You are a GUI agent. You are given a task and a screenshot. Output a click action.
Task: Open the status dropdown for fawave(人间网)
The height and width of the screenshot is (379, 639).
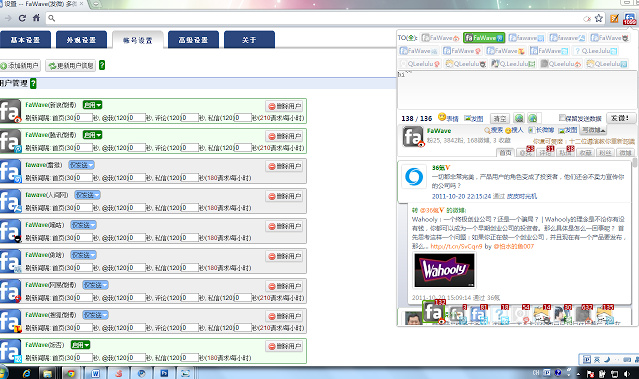tap(87, 195)
